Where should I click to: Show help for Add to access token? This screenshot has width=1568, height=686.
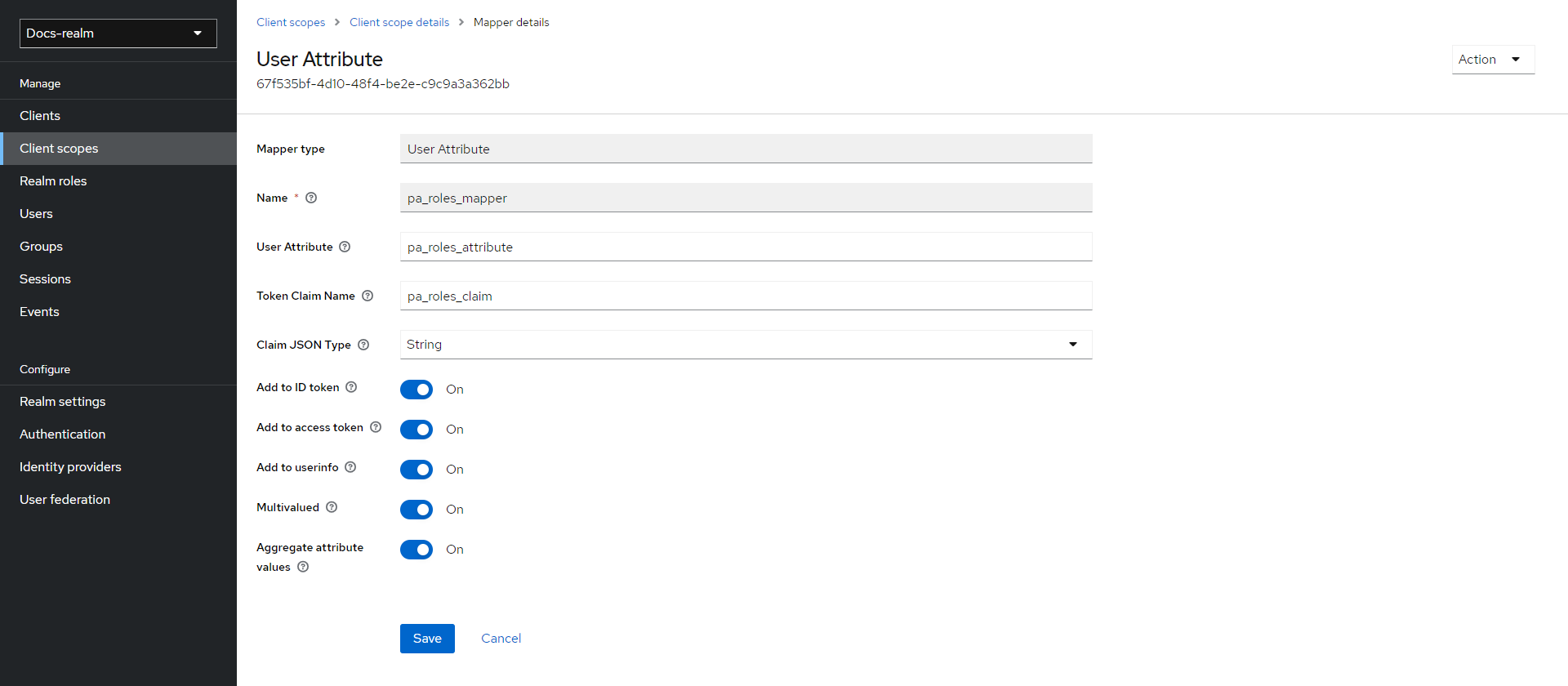376,427
